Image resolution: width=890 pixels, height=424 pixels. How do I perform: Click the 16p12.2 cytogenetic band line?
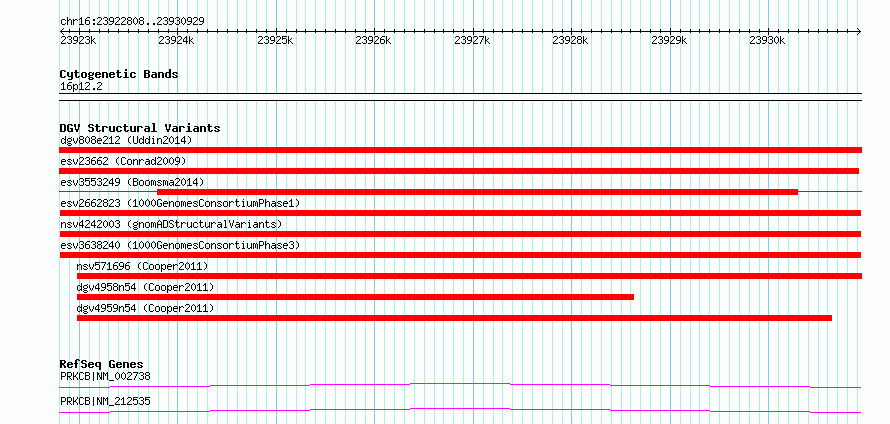[460, 97]
